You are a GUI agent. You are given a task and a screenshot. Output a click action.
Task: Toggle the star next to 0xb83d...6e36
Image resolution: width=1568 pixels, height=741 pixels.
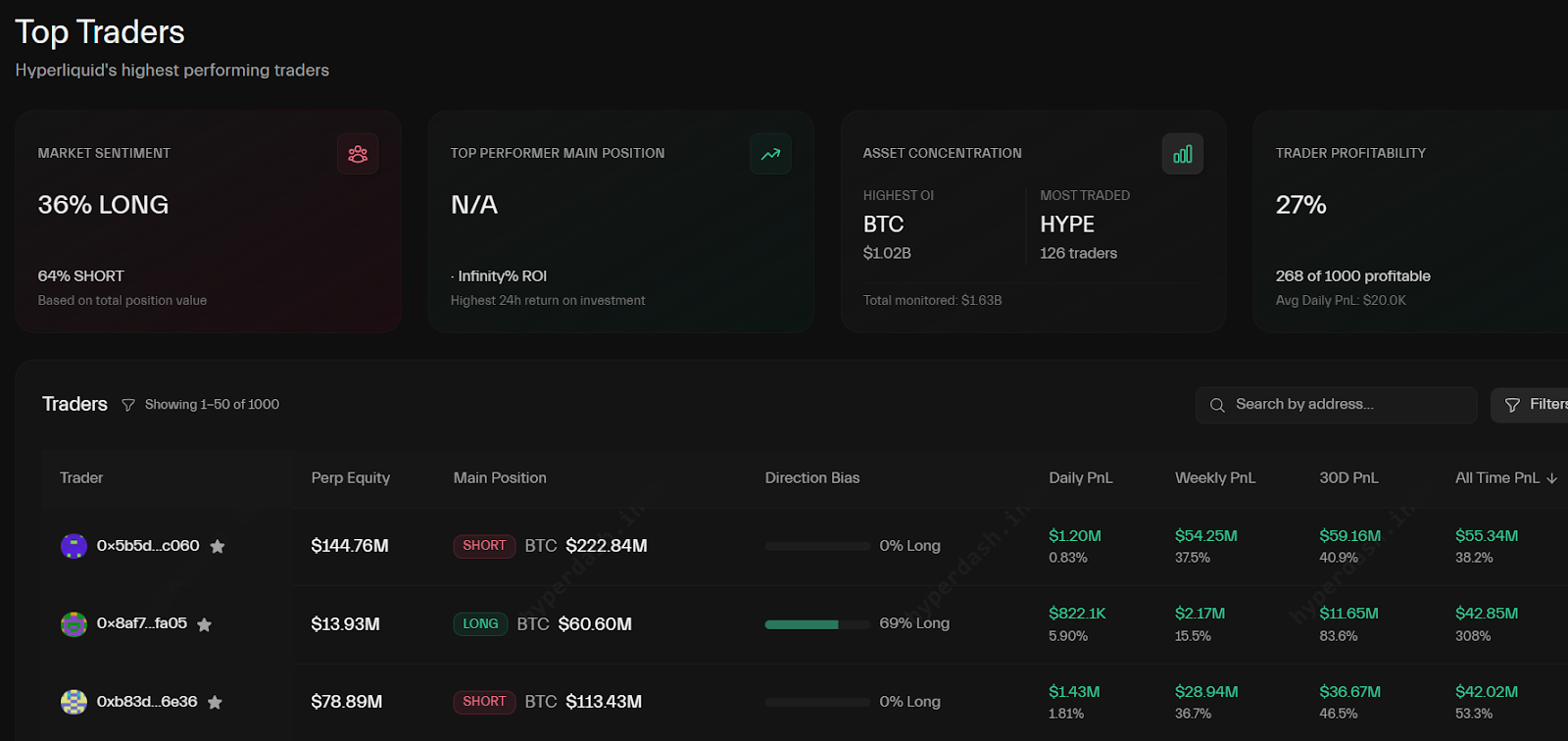point(215,702)
